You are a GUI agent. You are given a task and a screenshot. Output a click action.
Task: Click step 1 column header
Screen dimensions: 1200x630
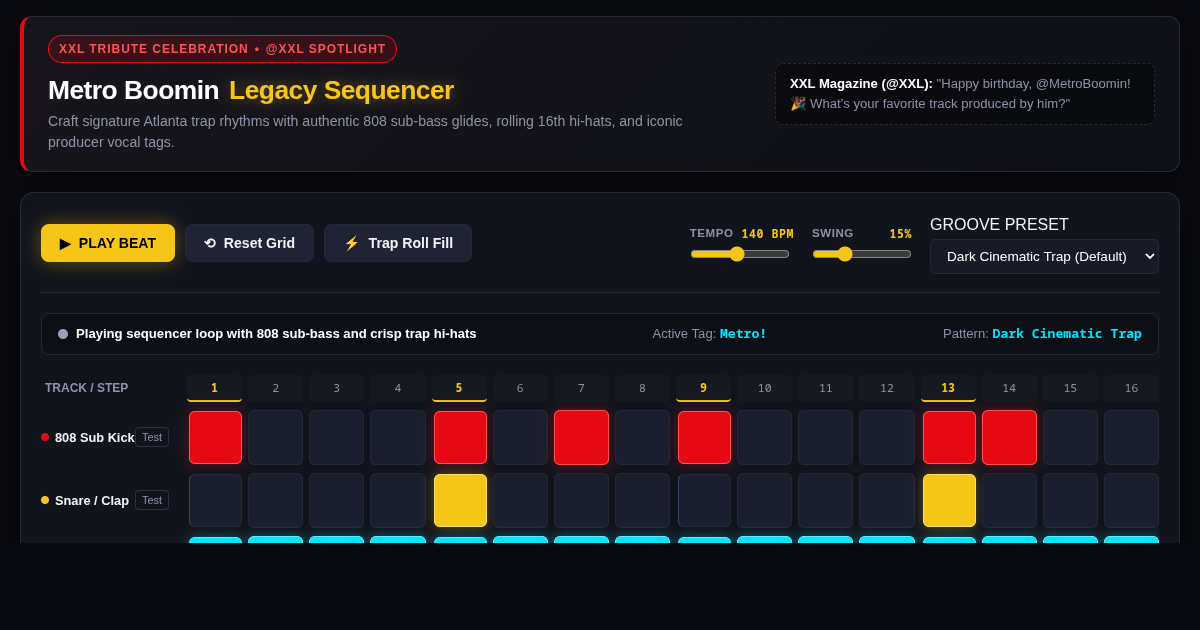[x=214, y=388]
